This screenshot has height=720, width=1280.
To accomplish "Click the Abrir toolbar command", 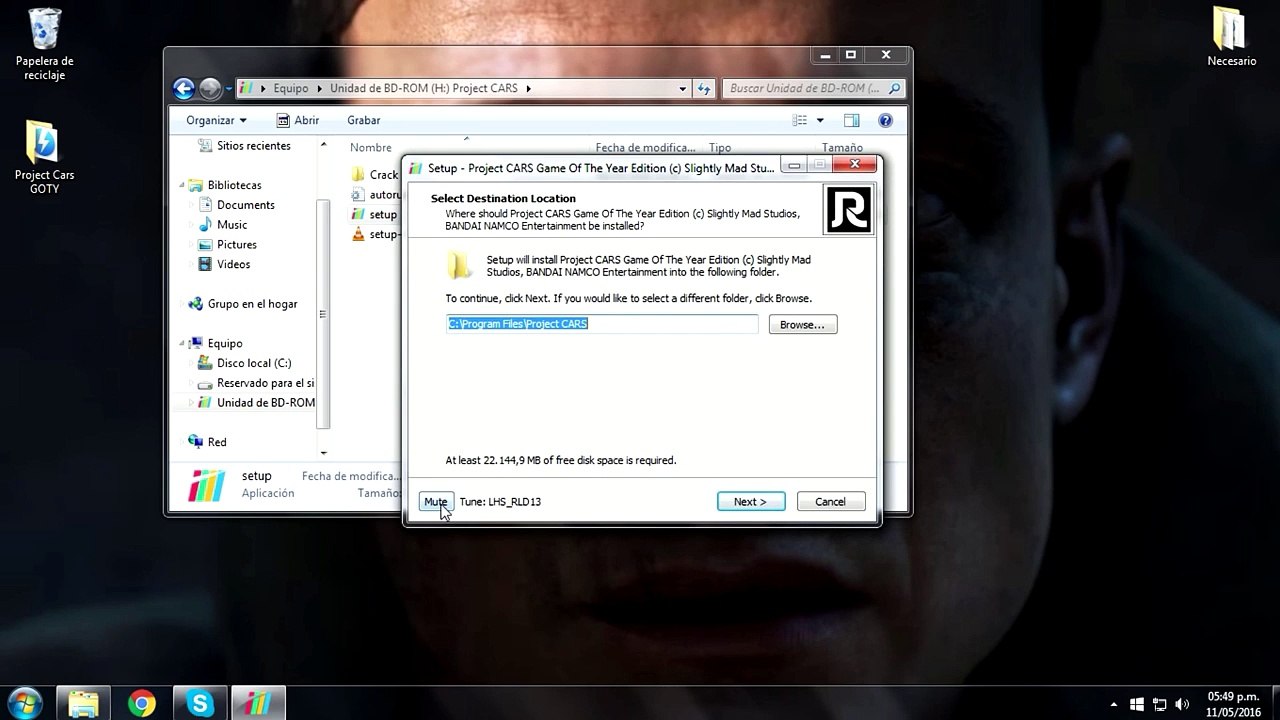I will click(297, 120).
